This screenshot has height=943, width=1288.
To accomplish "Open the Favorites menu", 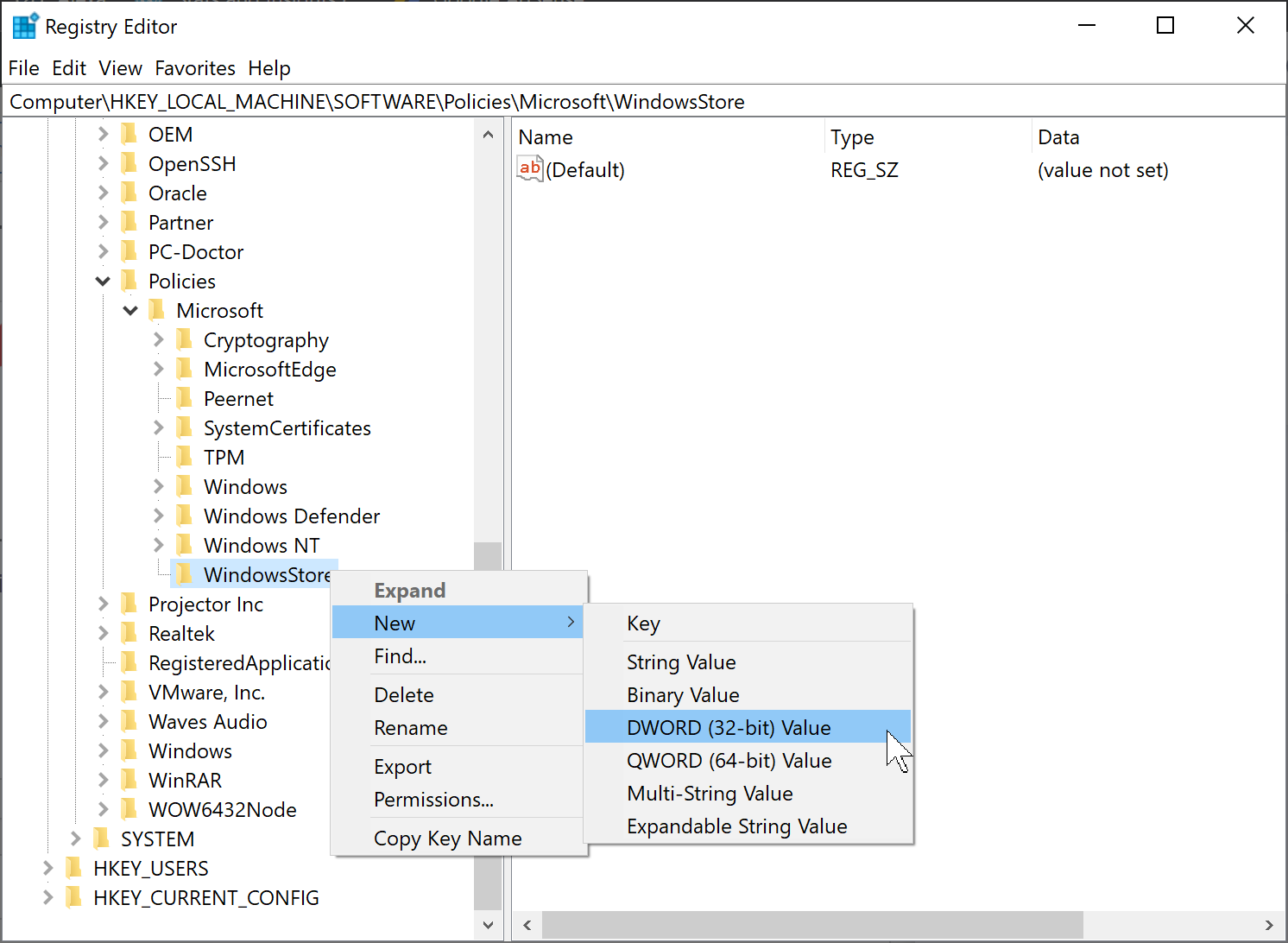I will coord(195,68).
